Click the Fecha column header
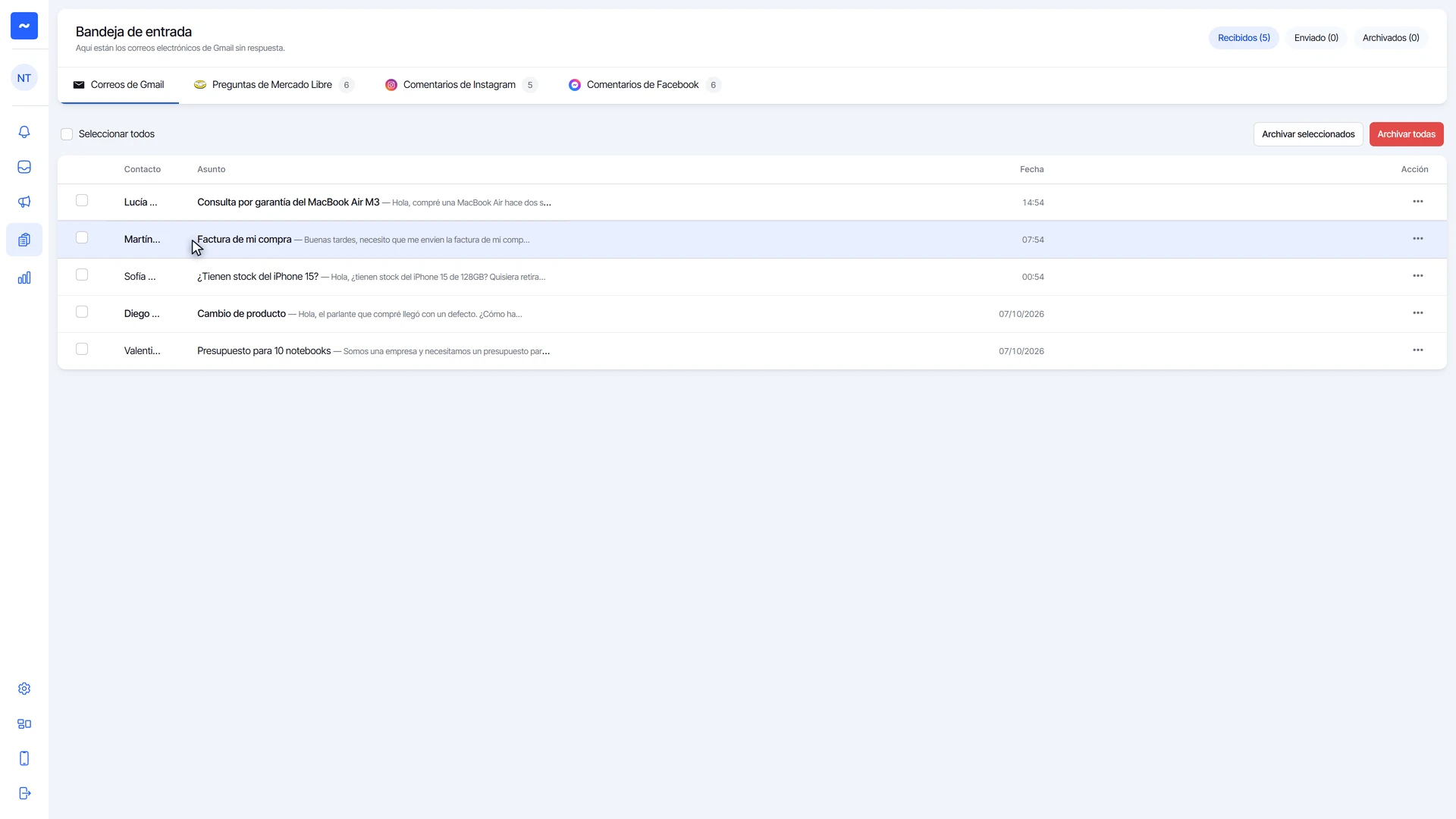 click(1031, 169)
